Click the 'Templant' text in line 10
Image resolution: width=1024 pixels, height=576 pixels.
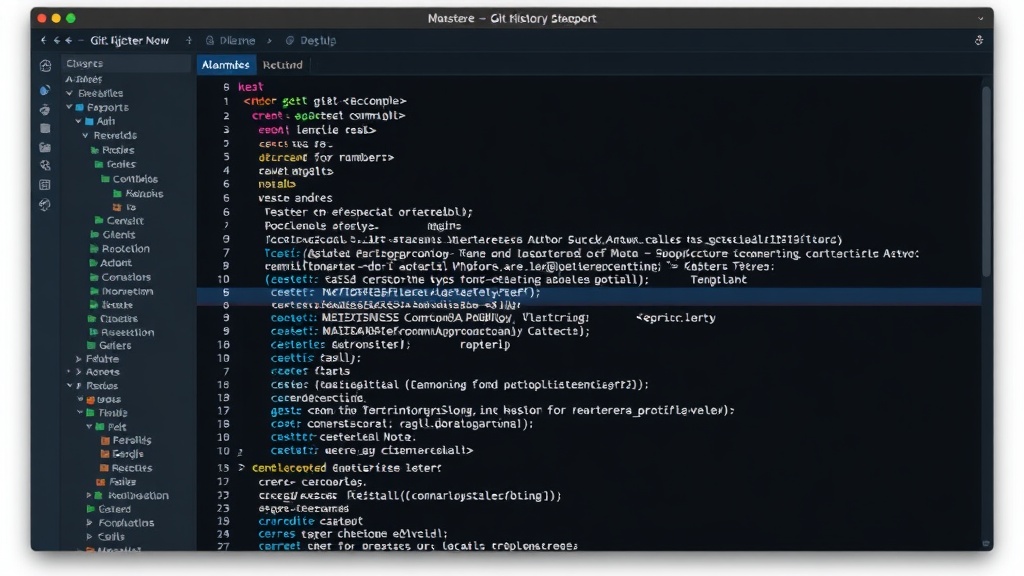pyautogui.click(x=718, y=280)
